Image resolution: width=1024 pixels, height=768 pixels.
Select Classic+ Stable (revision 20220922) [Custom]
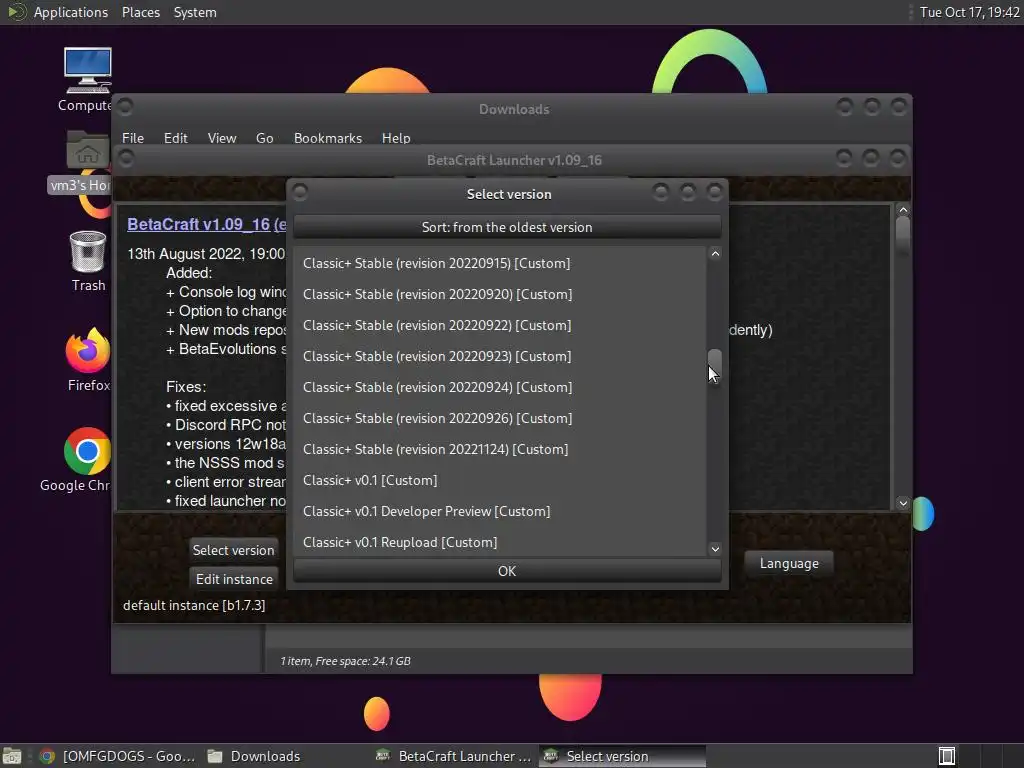point(500,325)
